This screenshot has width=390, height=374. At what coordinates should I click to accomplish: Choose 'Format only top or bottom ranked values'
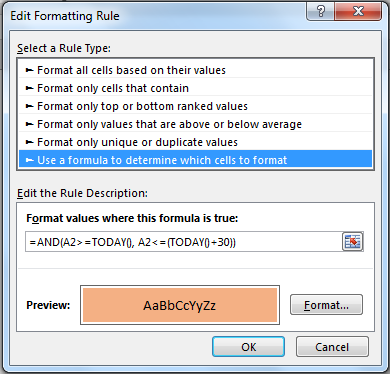click(195, 106)
